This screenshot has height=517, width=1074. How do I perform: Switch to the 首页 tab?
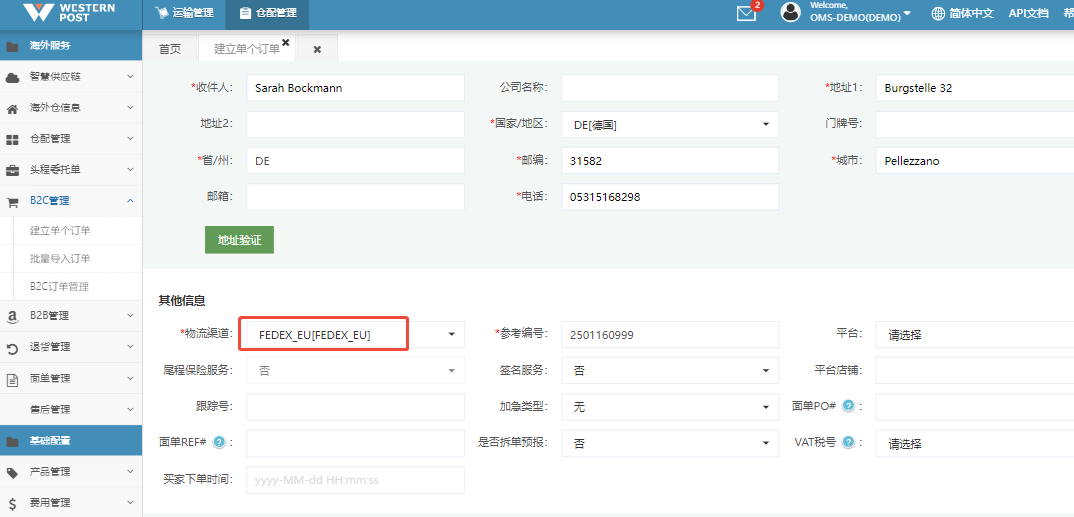coord(170,49)
